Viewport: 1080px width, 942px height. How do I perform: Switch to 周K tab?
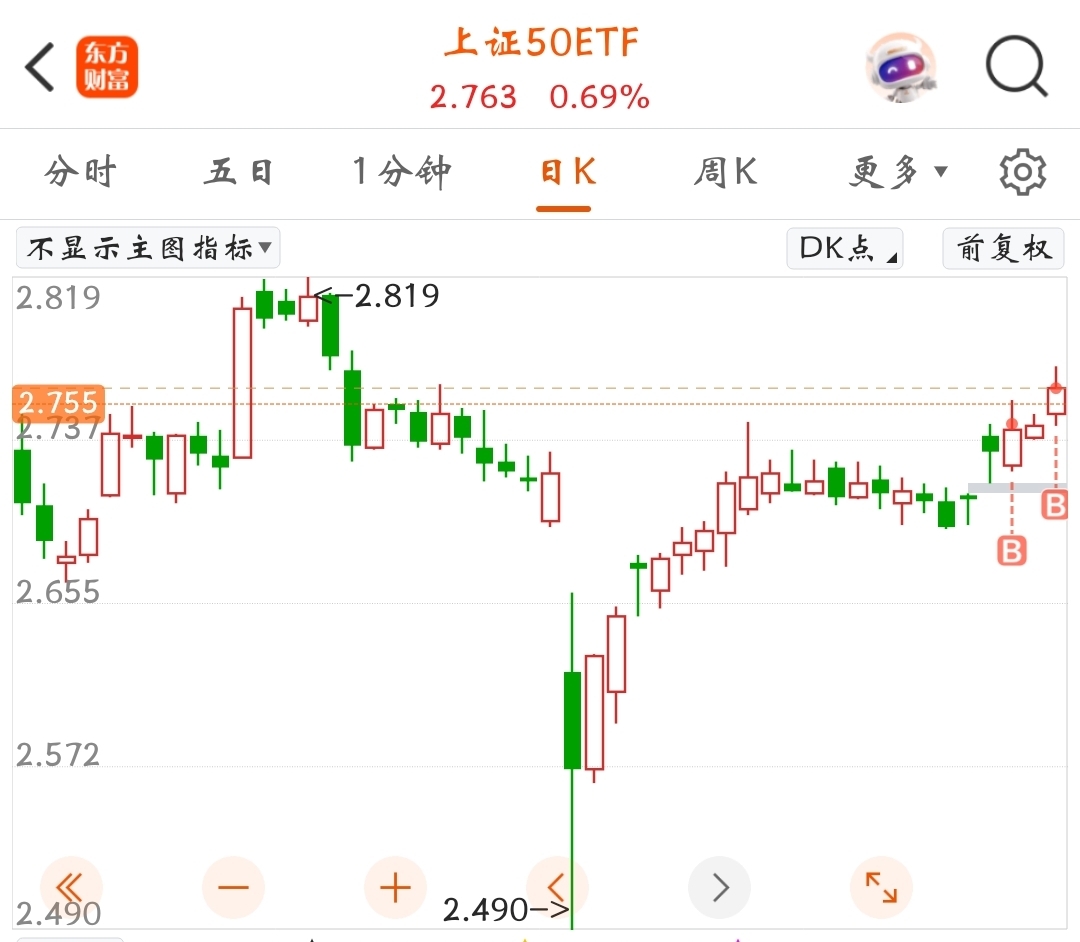725,171
